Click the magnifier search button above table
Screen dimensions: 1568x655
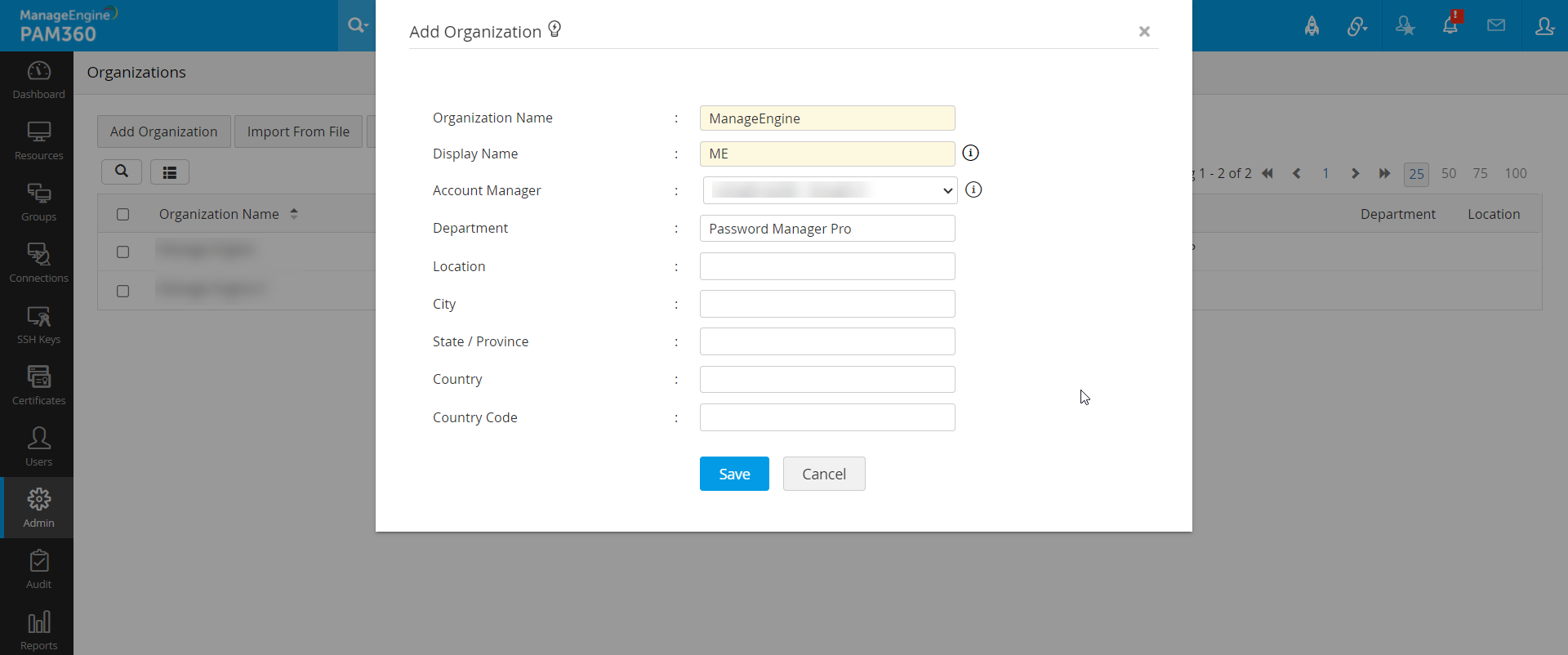122,172
